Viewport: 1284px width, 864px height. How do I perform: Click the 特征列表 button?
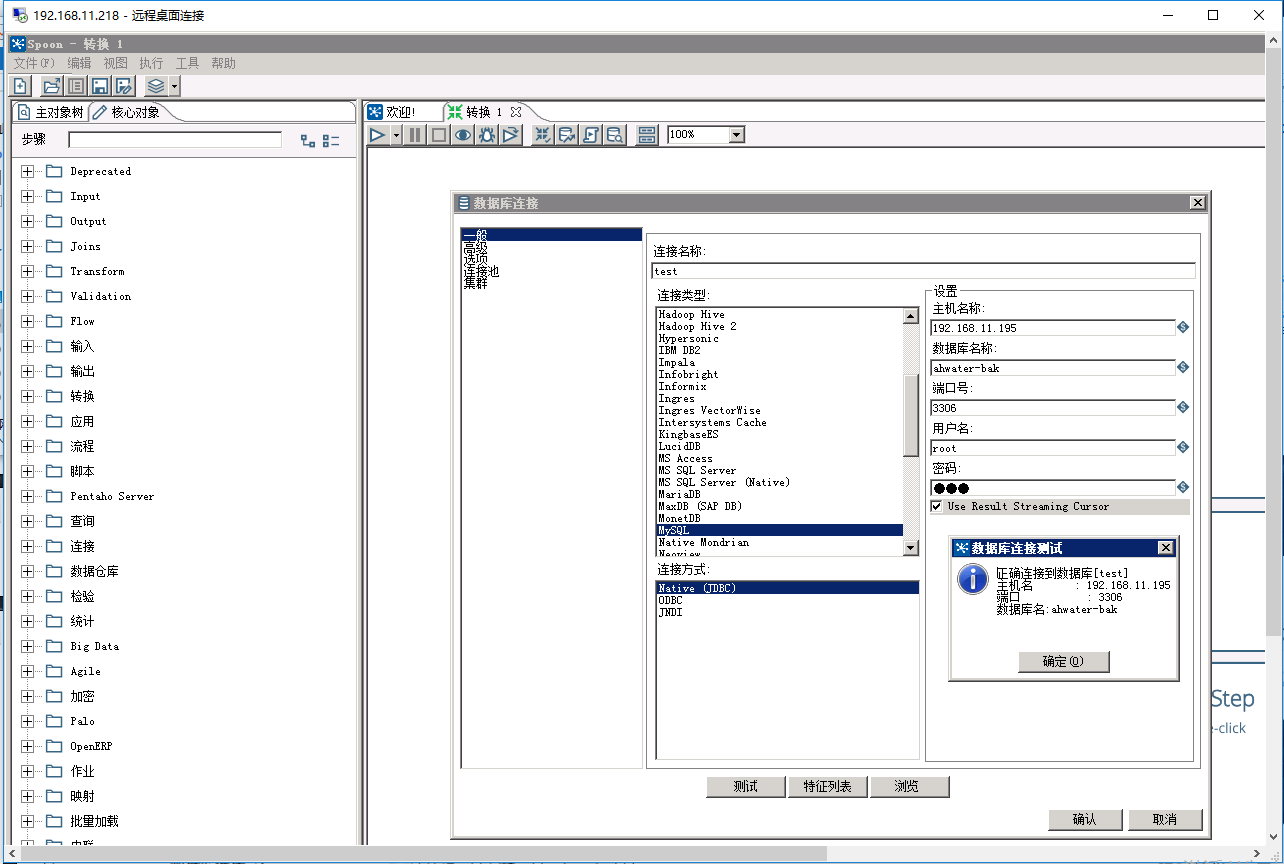[827, 787]
